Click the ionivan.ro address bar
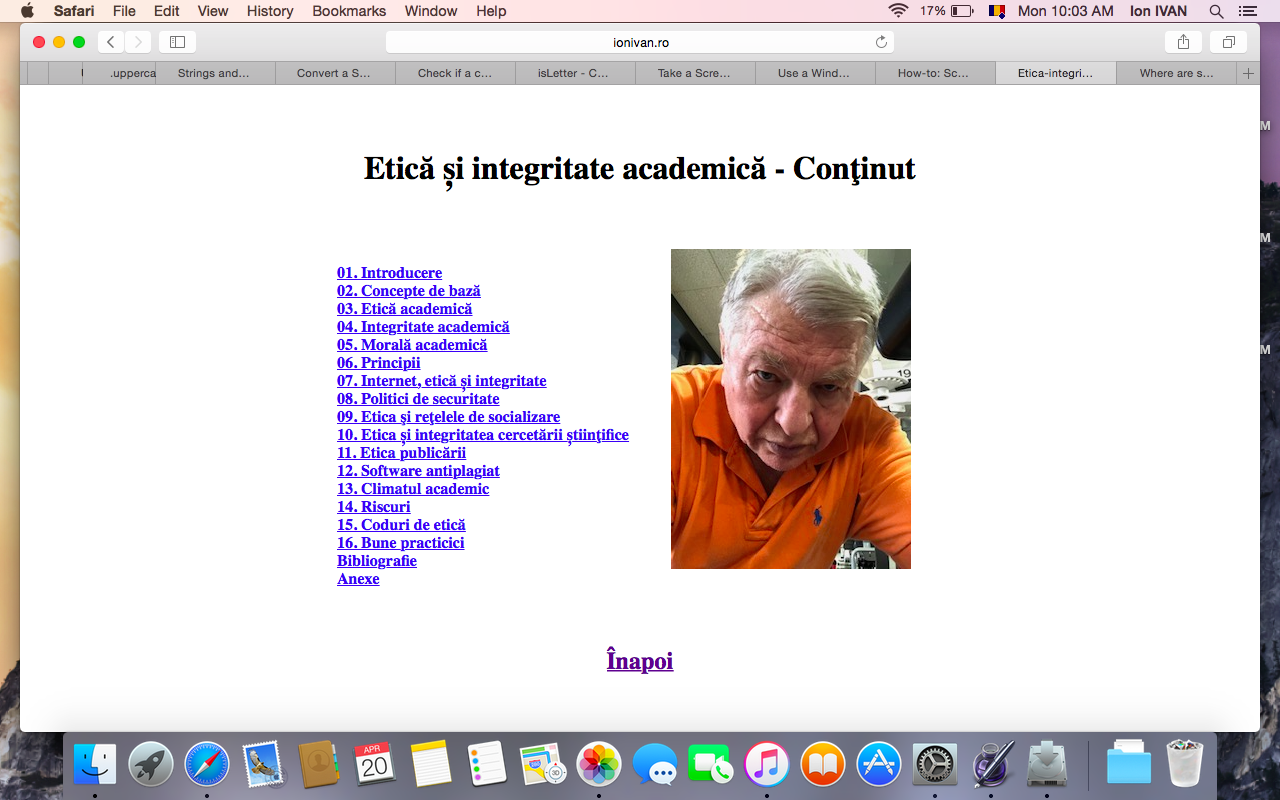 [640, 42]
